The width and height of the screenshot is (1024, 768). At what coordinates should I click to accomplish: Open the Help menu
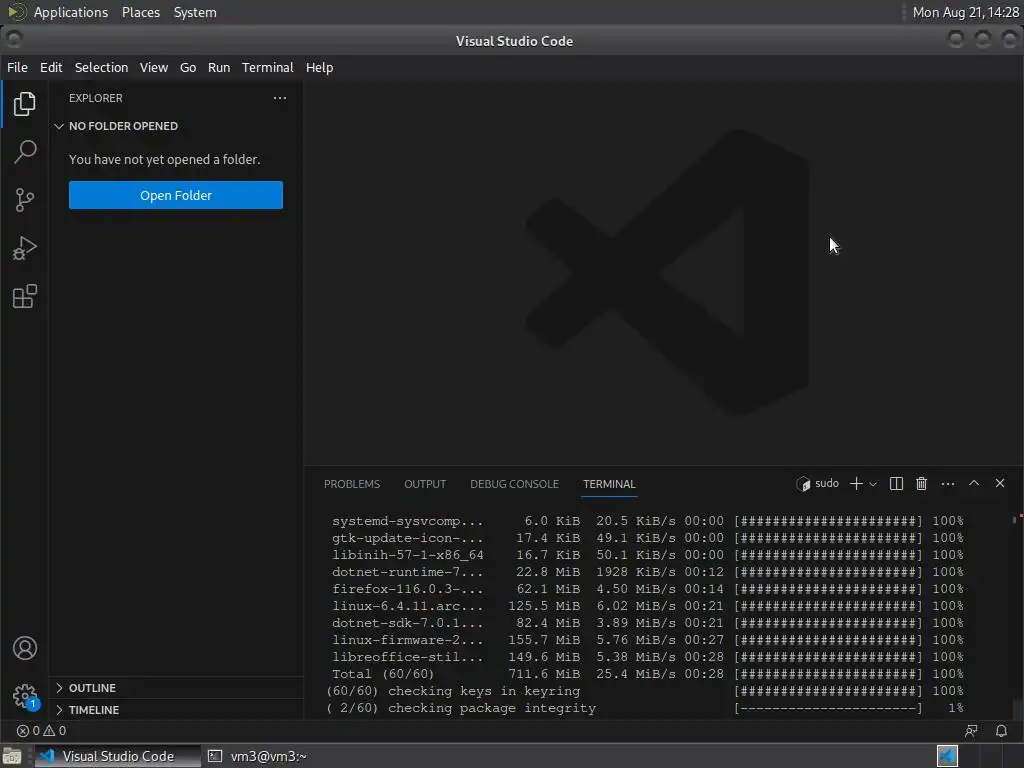(x=319, y=67)
